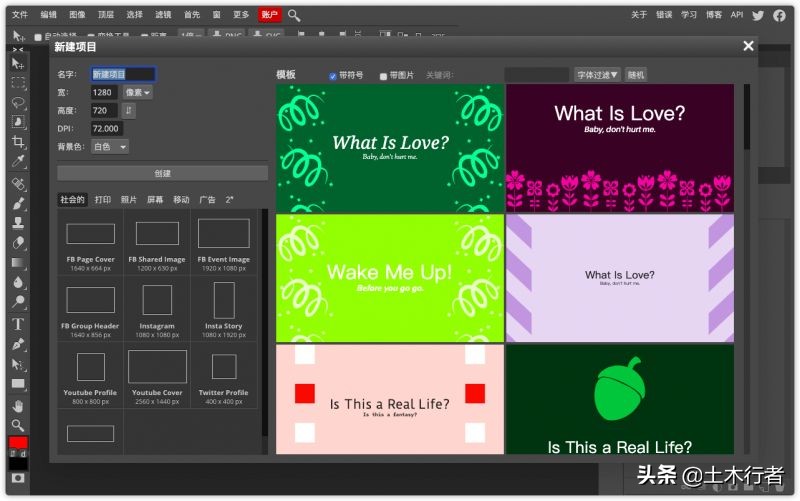Select the Path Selection arrow tool
The height and width of the screenshot is (501, 800).
(18, 364)
